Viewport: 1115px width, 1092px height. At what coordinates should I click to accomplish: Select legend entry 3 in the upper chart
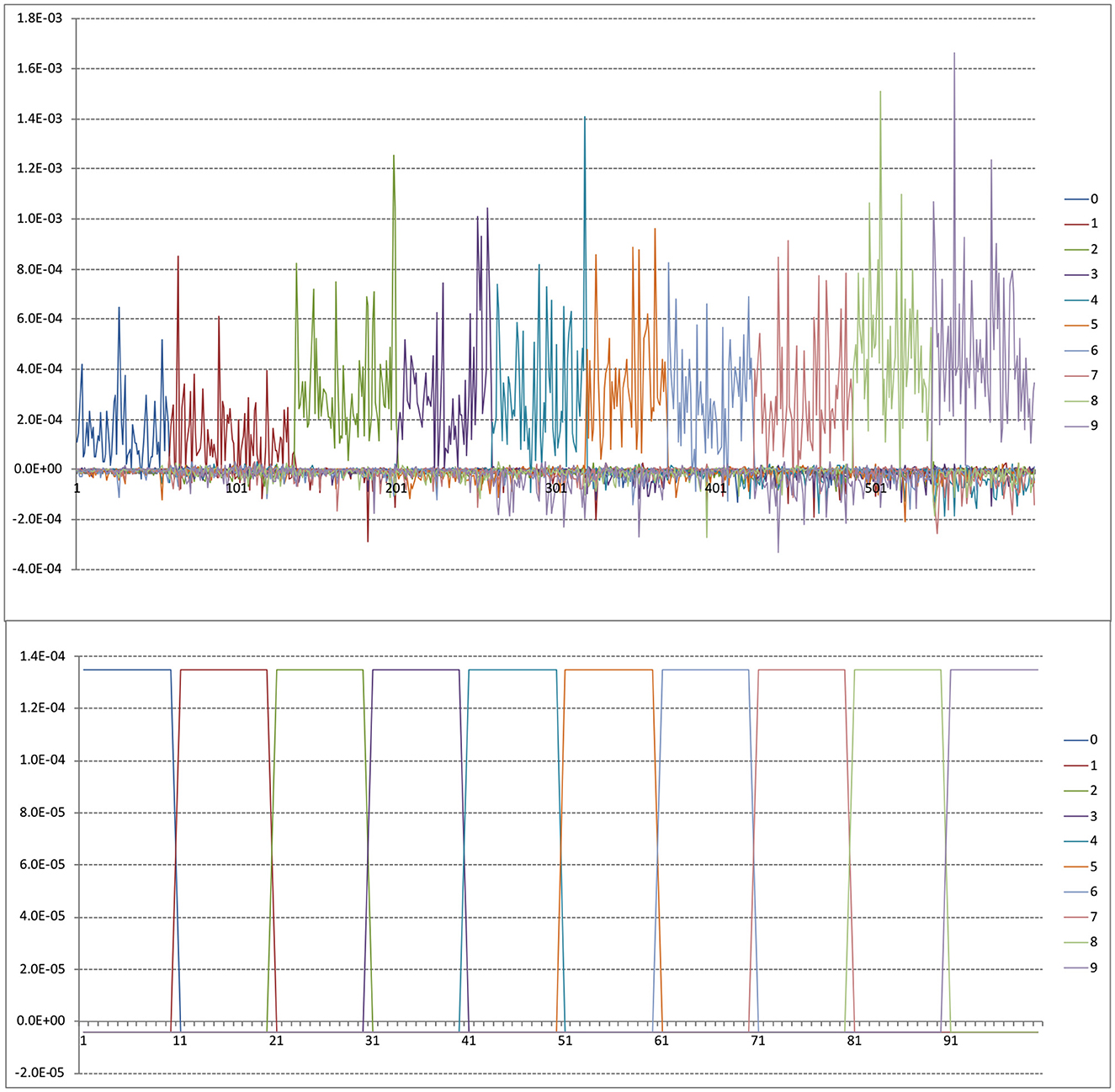(1081, 274)
